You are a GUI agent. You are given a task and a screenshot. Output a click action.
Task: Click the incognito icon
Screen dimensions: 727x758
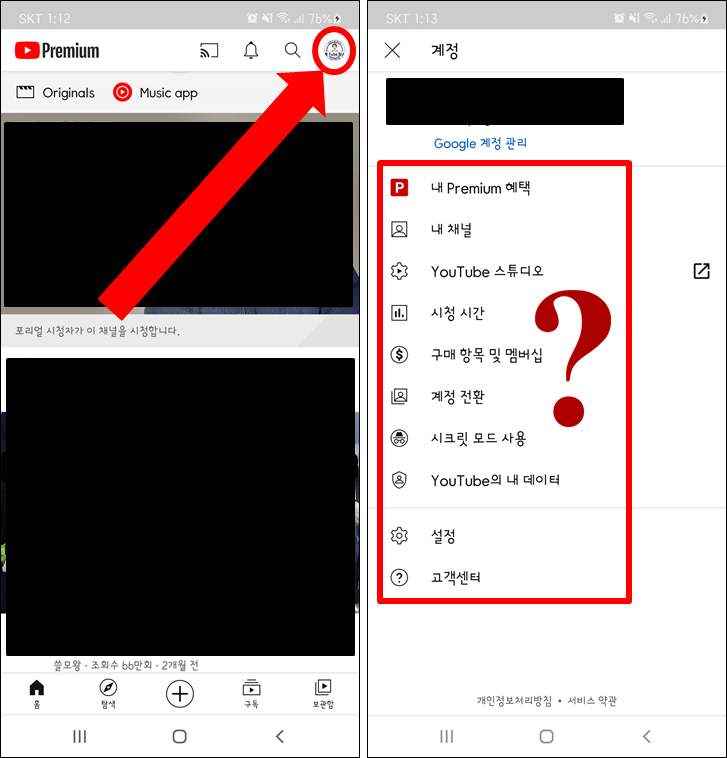coord(399,438)
